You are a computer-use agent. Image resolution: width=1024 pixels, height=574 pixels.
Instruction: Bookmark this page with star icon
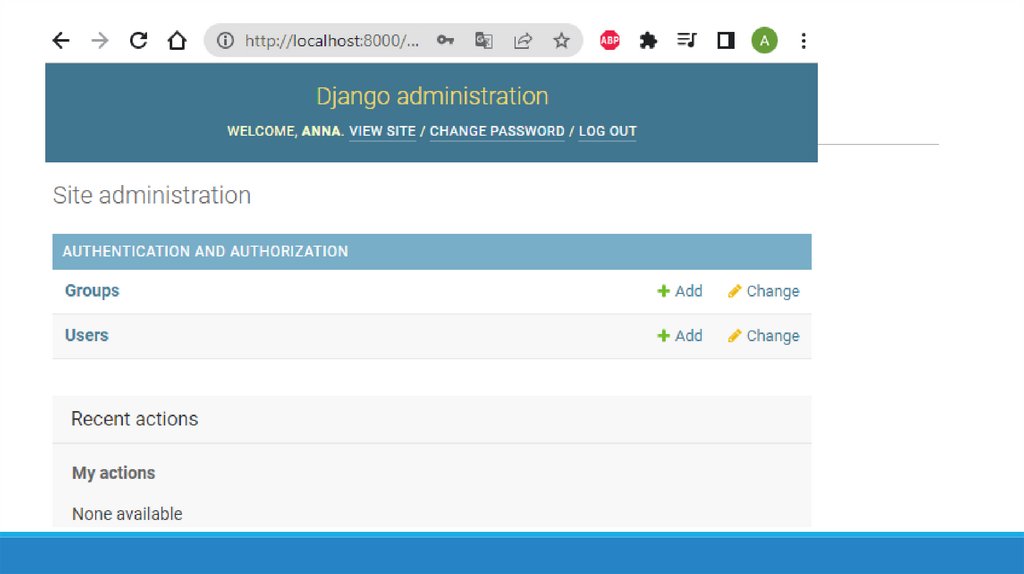(562, 40)
